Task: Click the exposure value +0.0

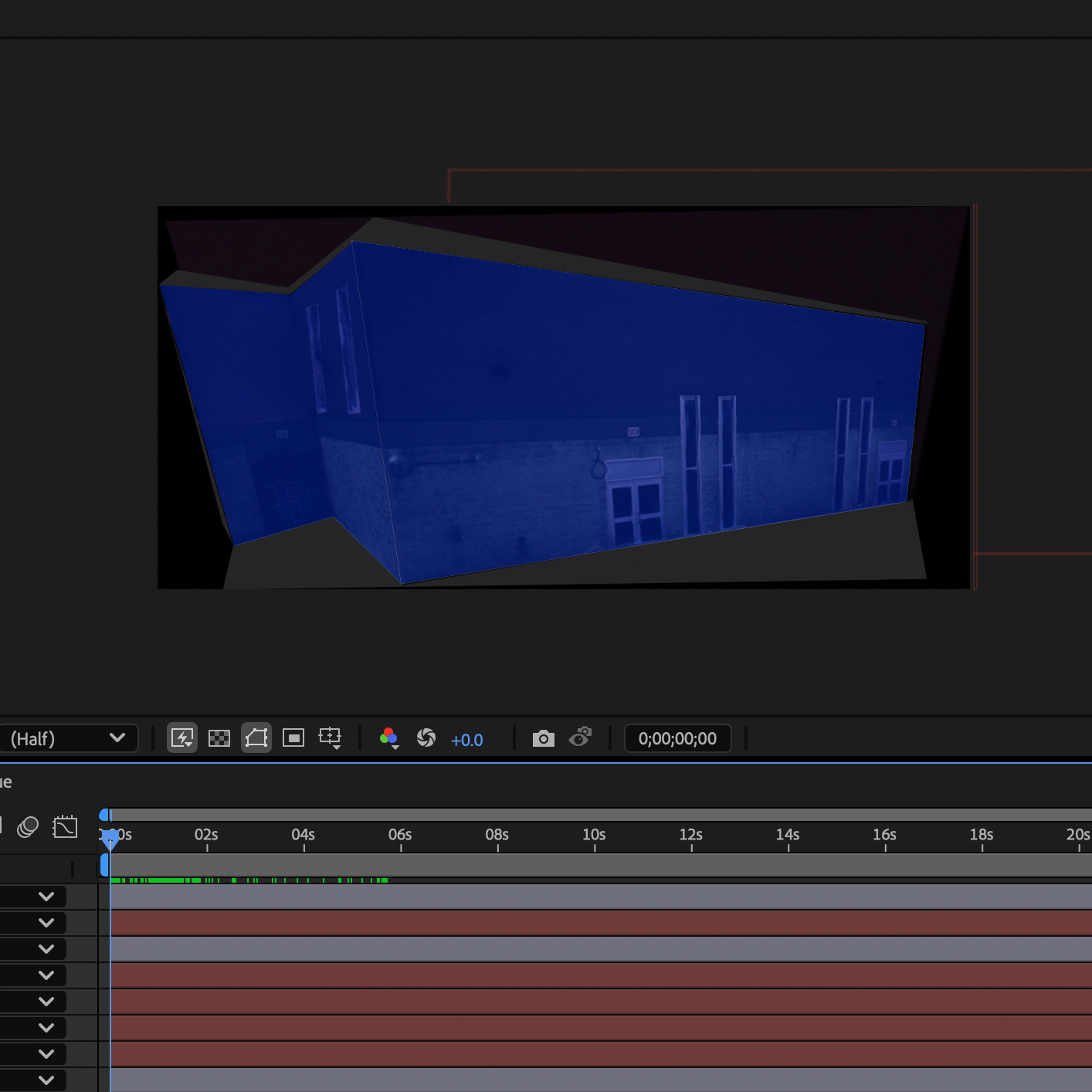Action: (x=466, y=739)
